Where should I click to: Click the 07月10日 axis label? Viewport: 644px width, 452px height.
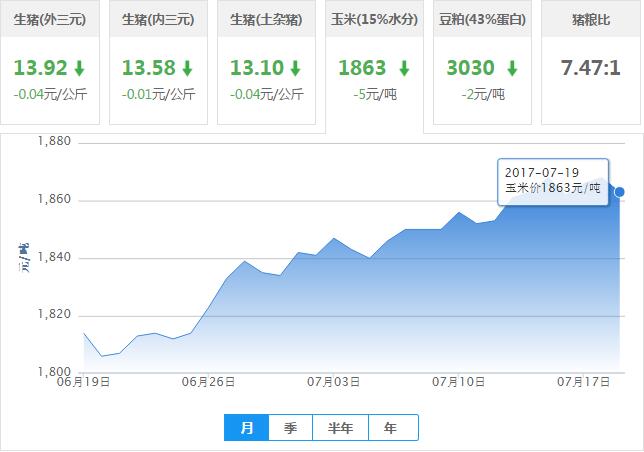(x=458, y=382)
